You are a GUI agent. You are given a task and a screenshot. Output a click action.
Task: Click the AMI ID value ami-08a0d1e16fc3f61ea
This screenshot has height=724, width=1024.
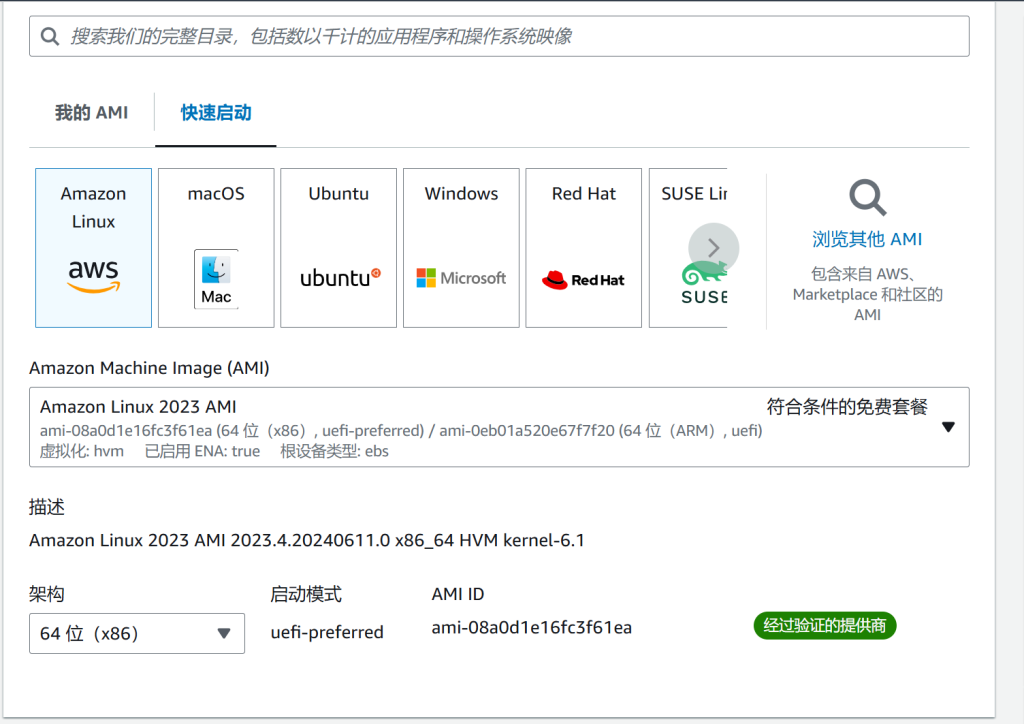point(531,628)
